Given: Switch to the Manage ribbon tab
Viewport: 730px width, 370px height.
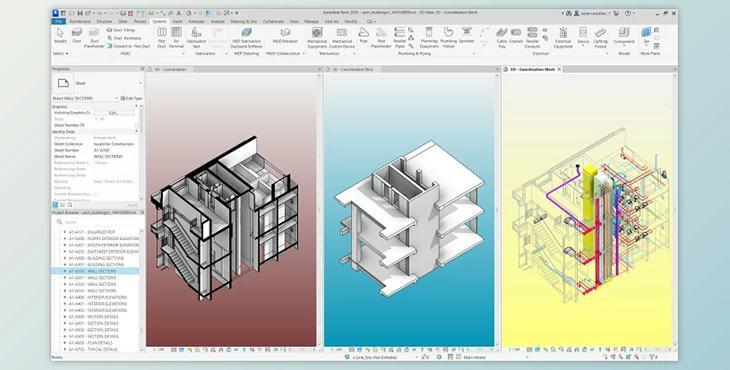Looking at the screenshot, I should click(x=311, y=21).
